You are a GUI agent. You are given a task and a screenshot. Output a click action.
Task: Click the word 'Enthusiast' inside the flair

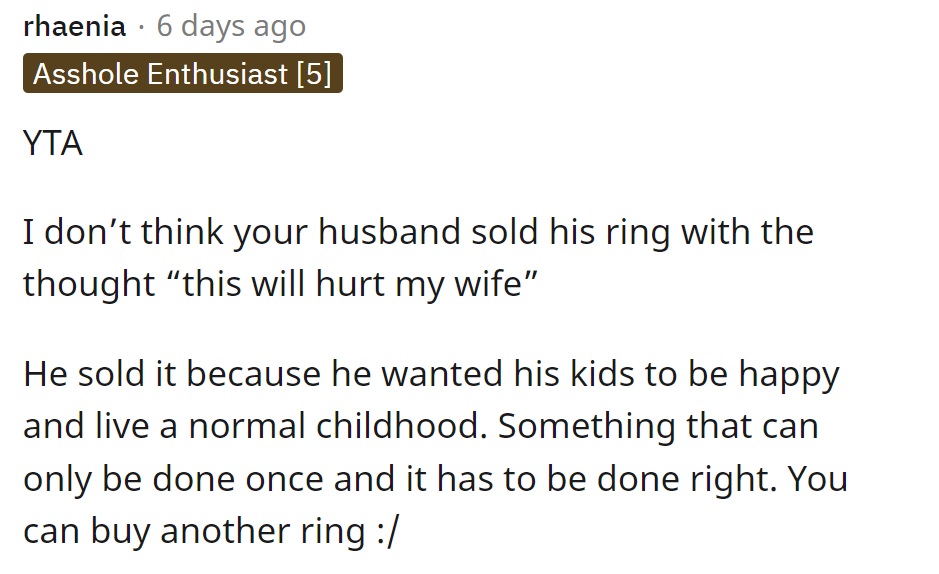pos(218,74)
